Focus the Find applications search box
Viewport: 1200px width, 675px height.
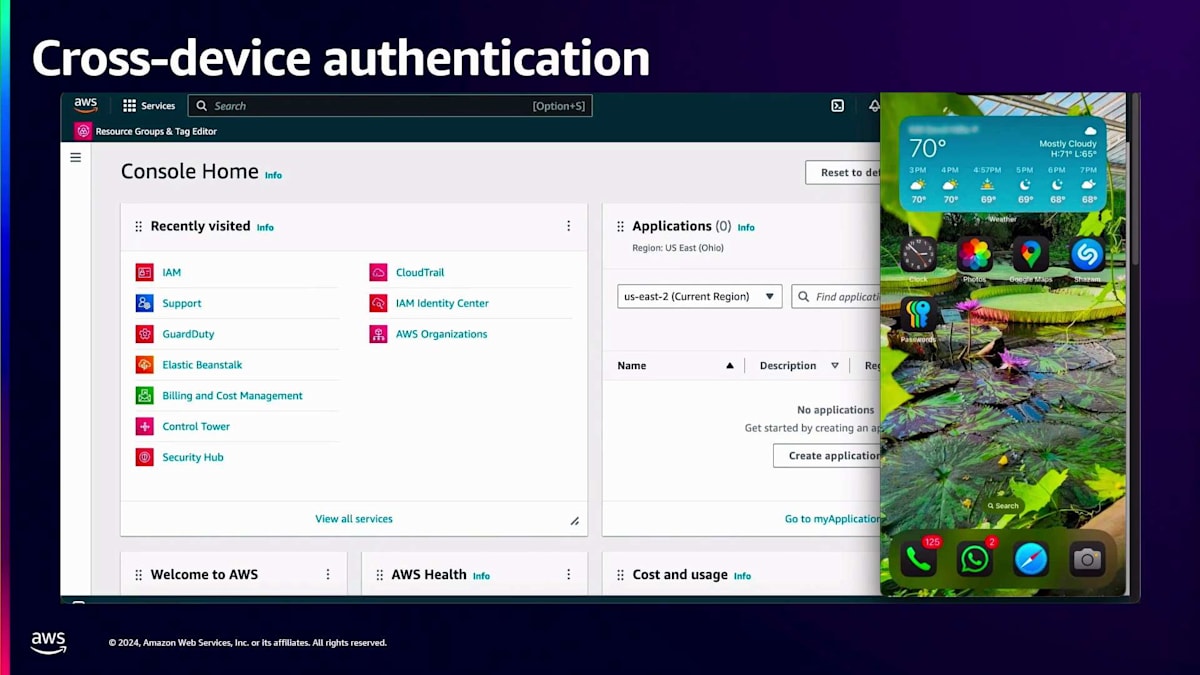[836, 296]
